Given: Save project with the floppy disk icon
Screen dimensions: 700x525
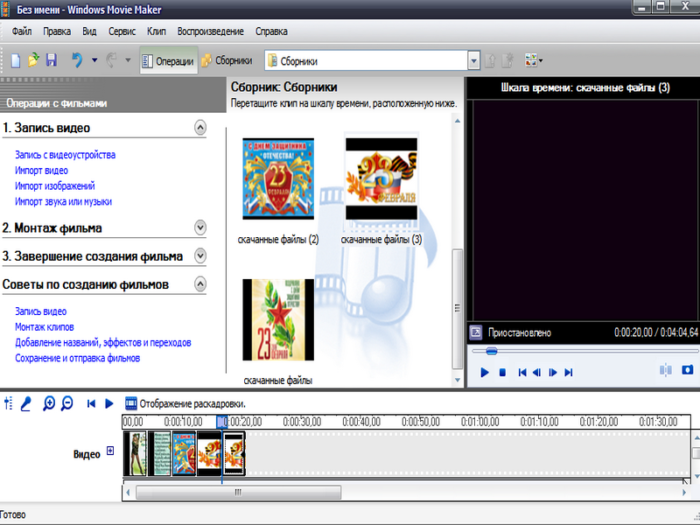Looking at the screenshot, I should (51, 60).
